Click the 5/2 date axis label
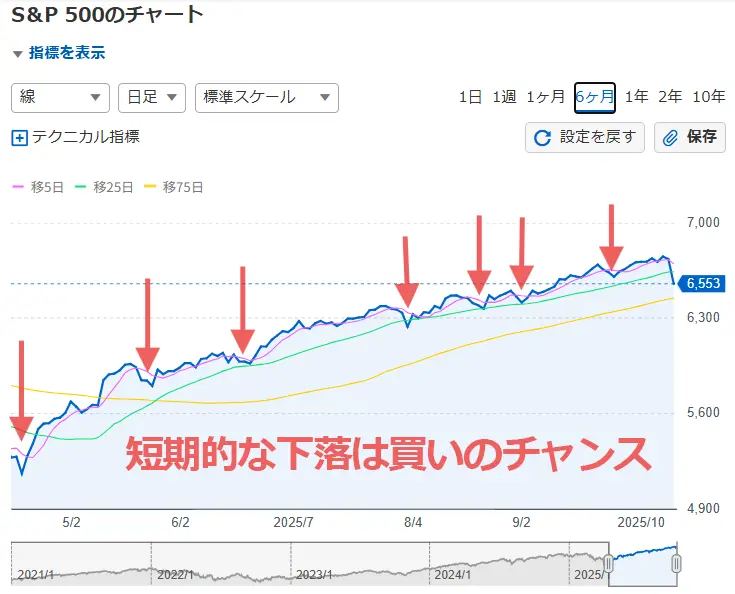 (71, 522)
